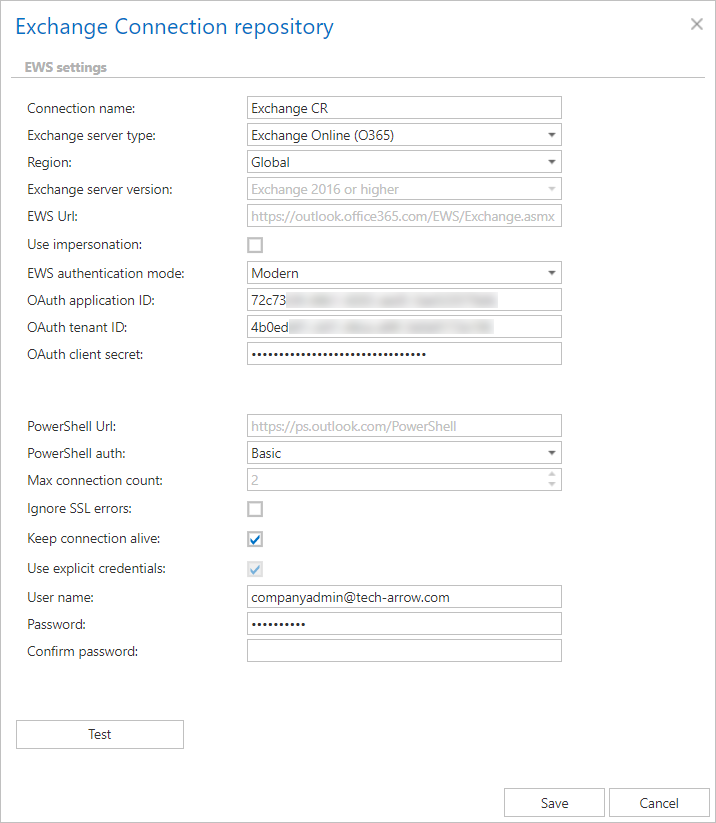The image size is (716, 823).
Task: Click into the OAuth tenant ID field
Action: [x=404, y=327]
